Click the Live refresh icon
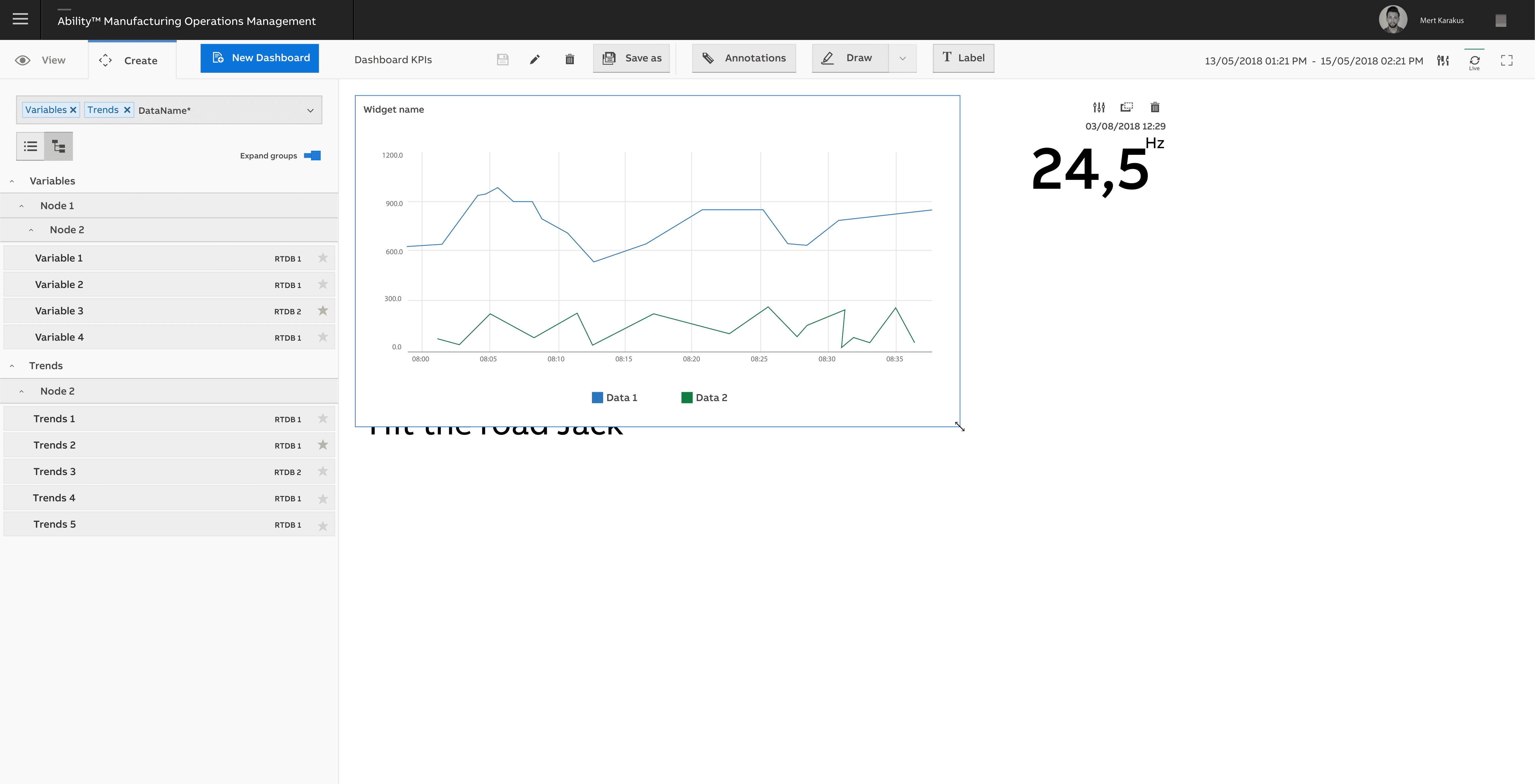Image resolution: width=1535 pixels, height=784 pixels. point(1474,61)
